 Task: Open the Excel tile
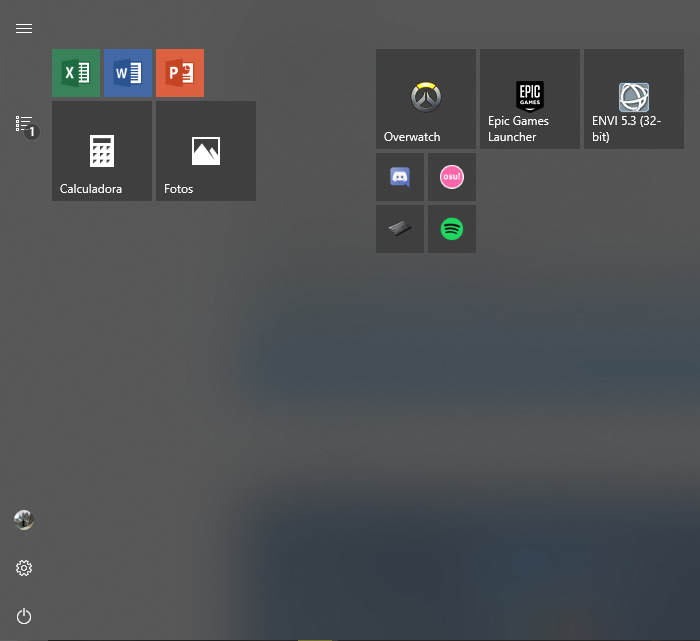point(76,73)
